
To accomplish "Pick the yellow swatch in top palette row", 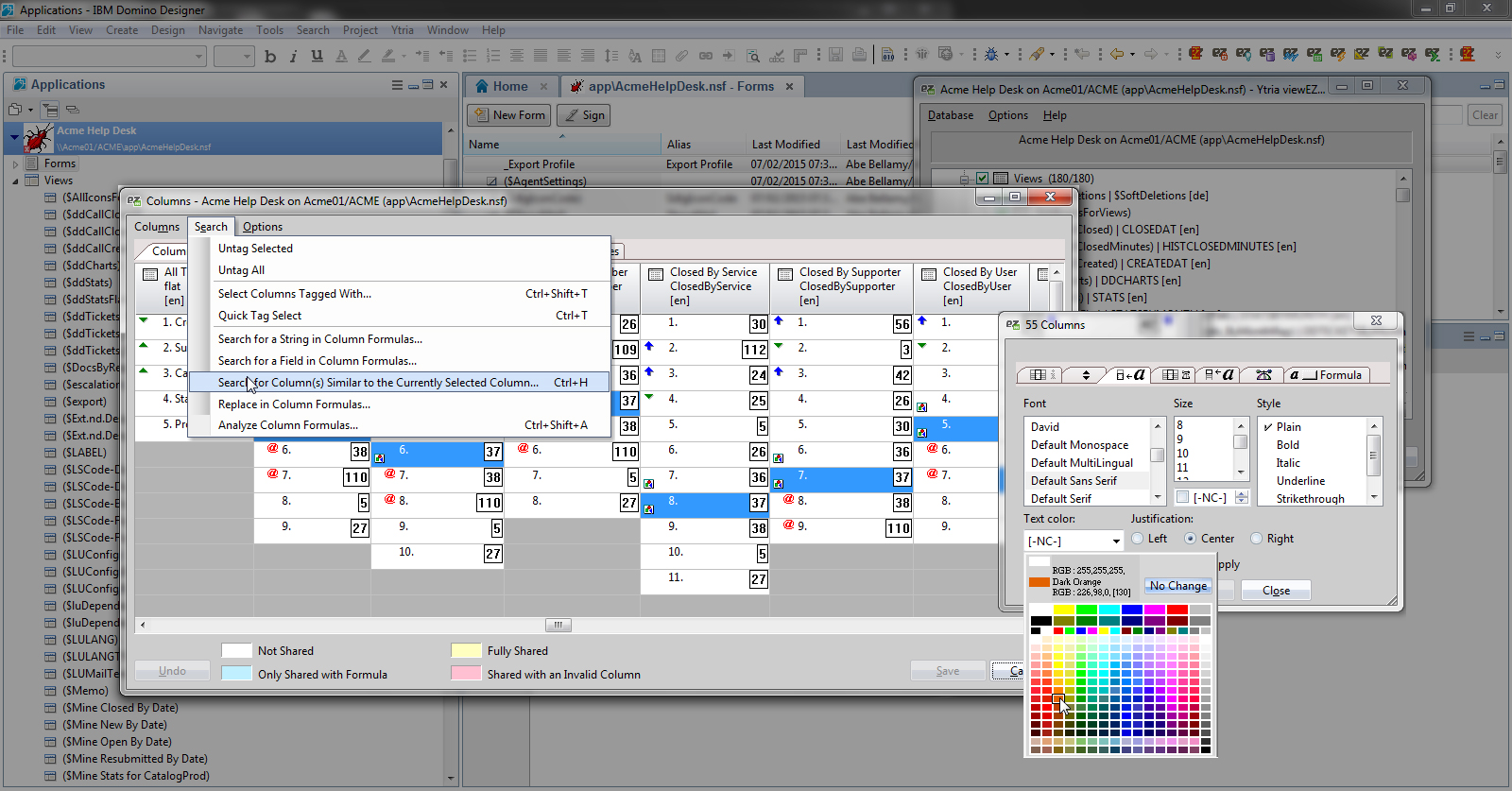I will 1063,610.
